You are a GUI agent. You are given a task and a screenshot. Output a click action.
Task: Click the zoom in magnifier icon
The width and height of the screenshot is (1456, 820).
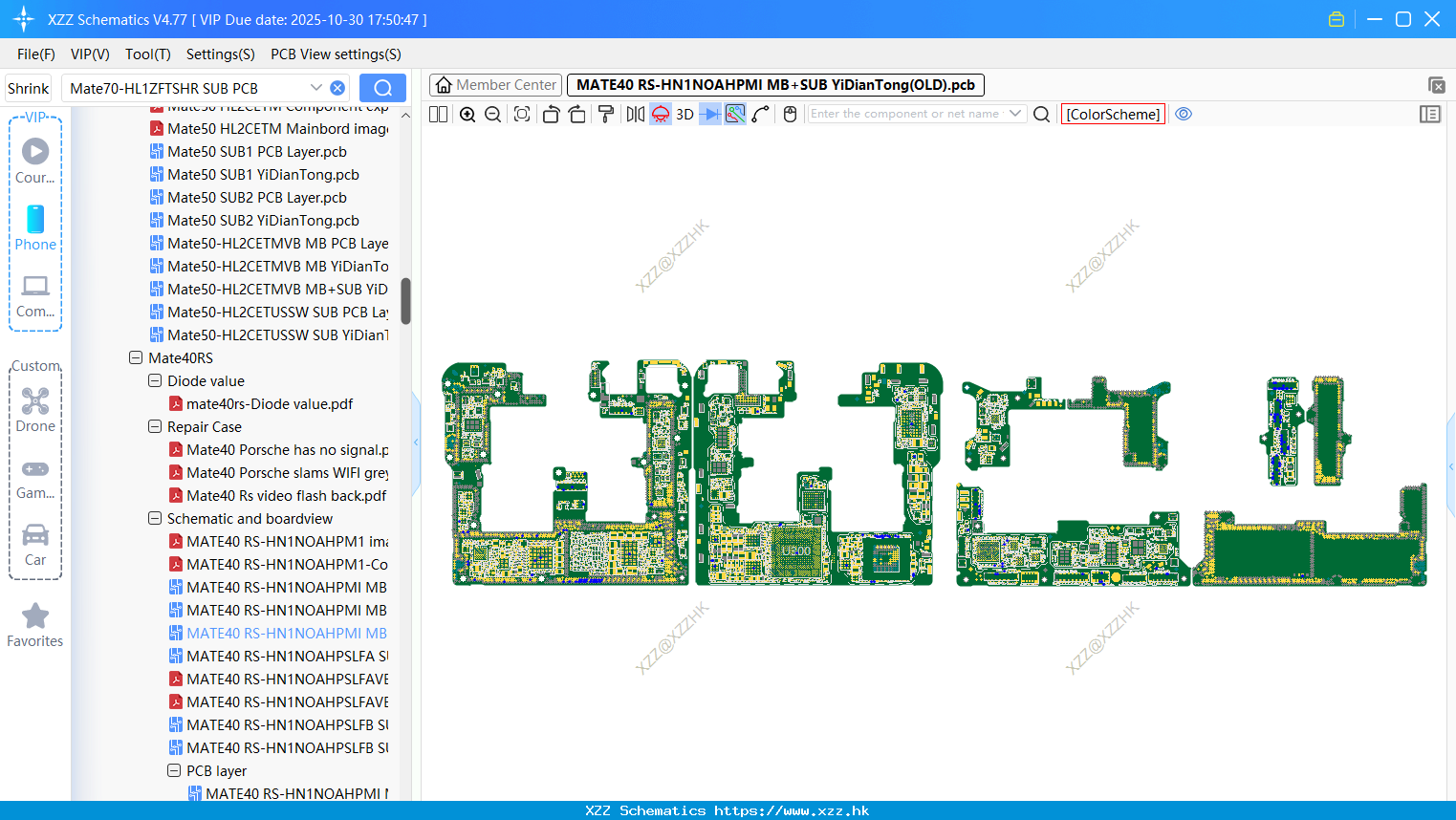tap(467, 115)
